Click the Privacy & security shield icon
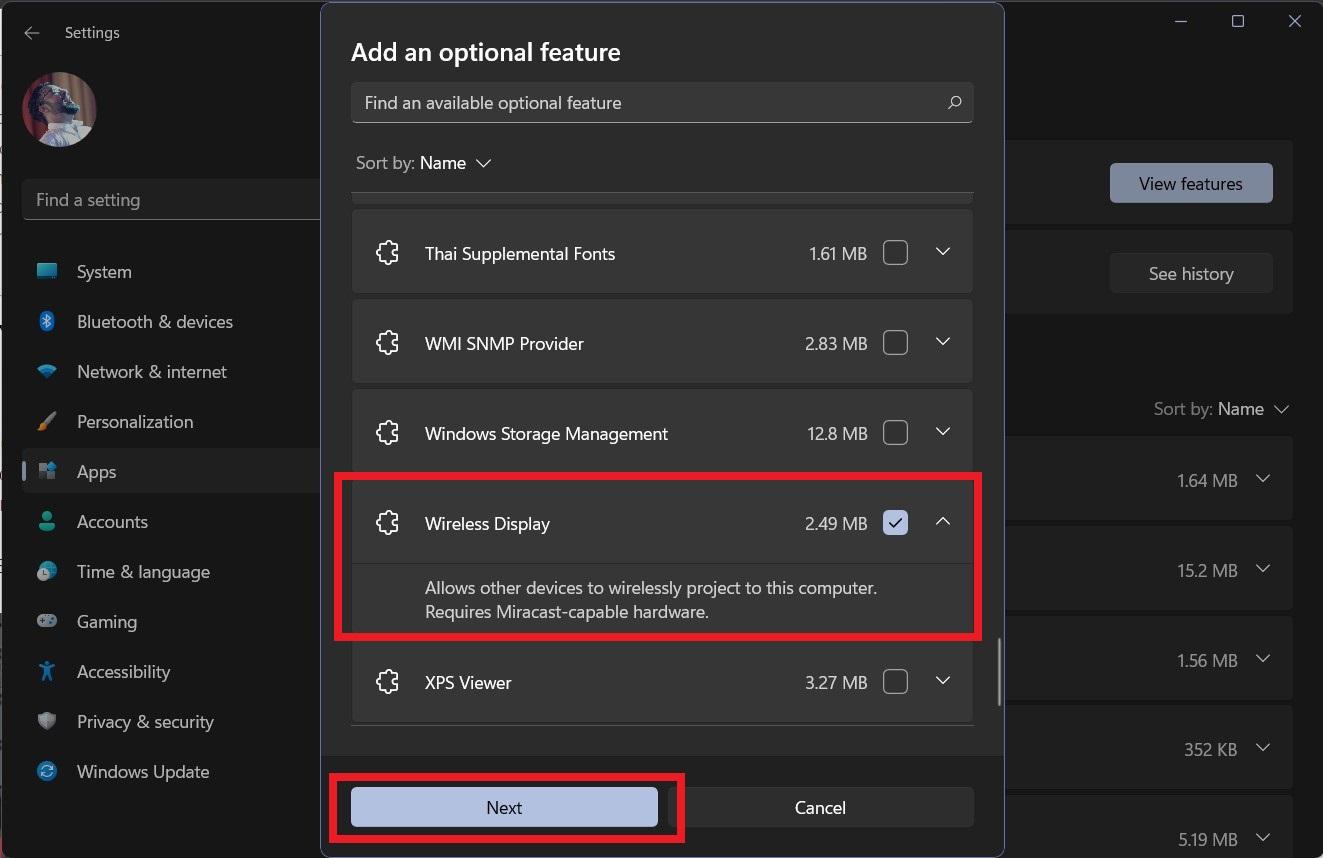Screen dimensions: 1323x858 47,722
